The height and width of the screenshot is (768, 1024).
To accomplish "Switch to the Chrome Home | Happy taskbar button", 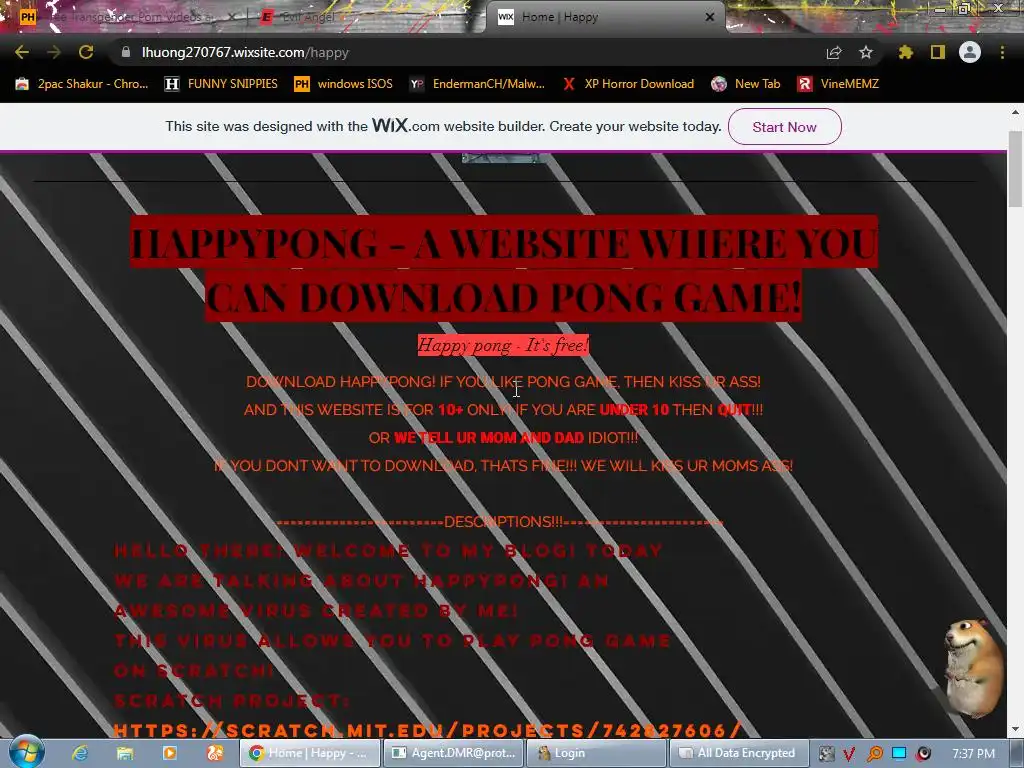I will click(x=310, y=753).
